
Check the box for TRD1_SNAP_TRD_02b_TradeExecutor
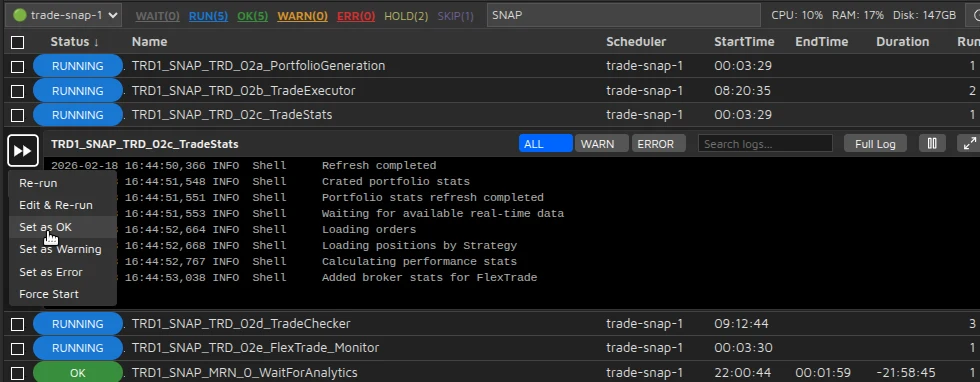tap(18, 91)
